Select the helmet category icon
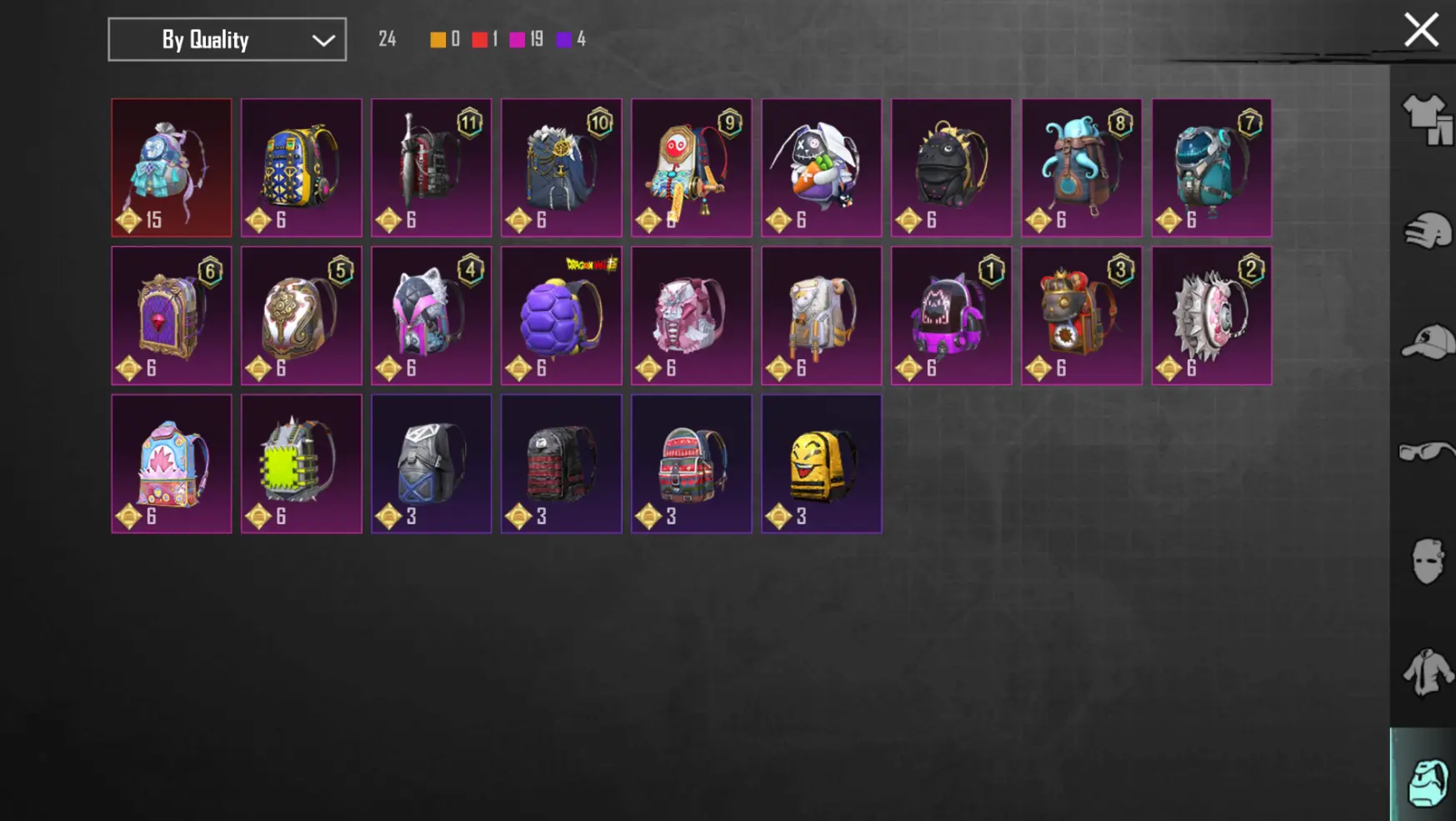This screenshot has height=821, width=1456. pyautogui.click(x=1428, y=230)
